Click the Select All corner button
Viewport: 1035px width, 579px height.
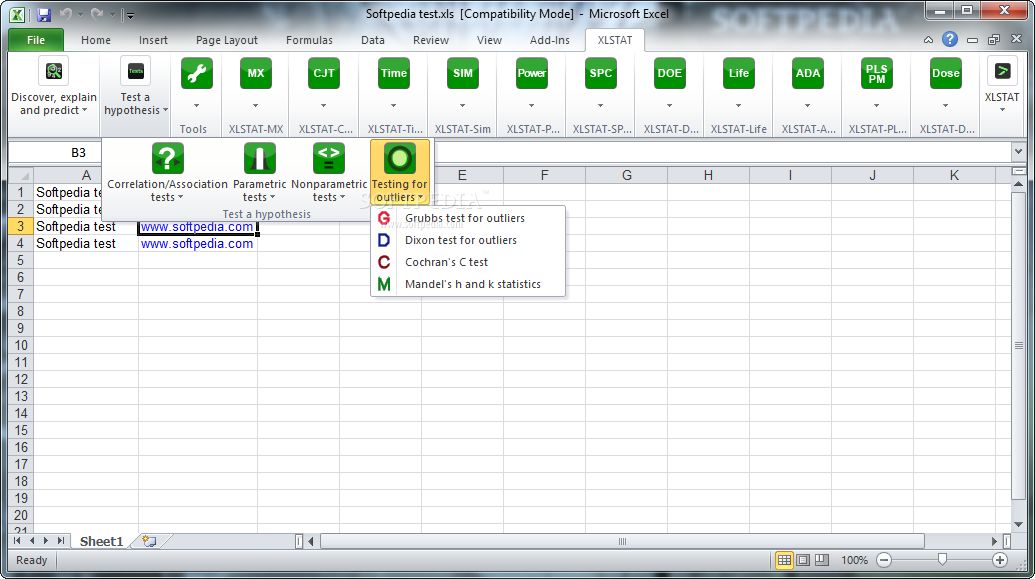(x=20, y=175)
